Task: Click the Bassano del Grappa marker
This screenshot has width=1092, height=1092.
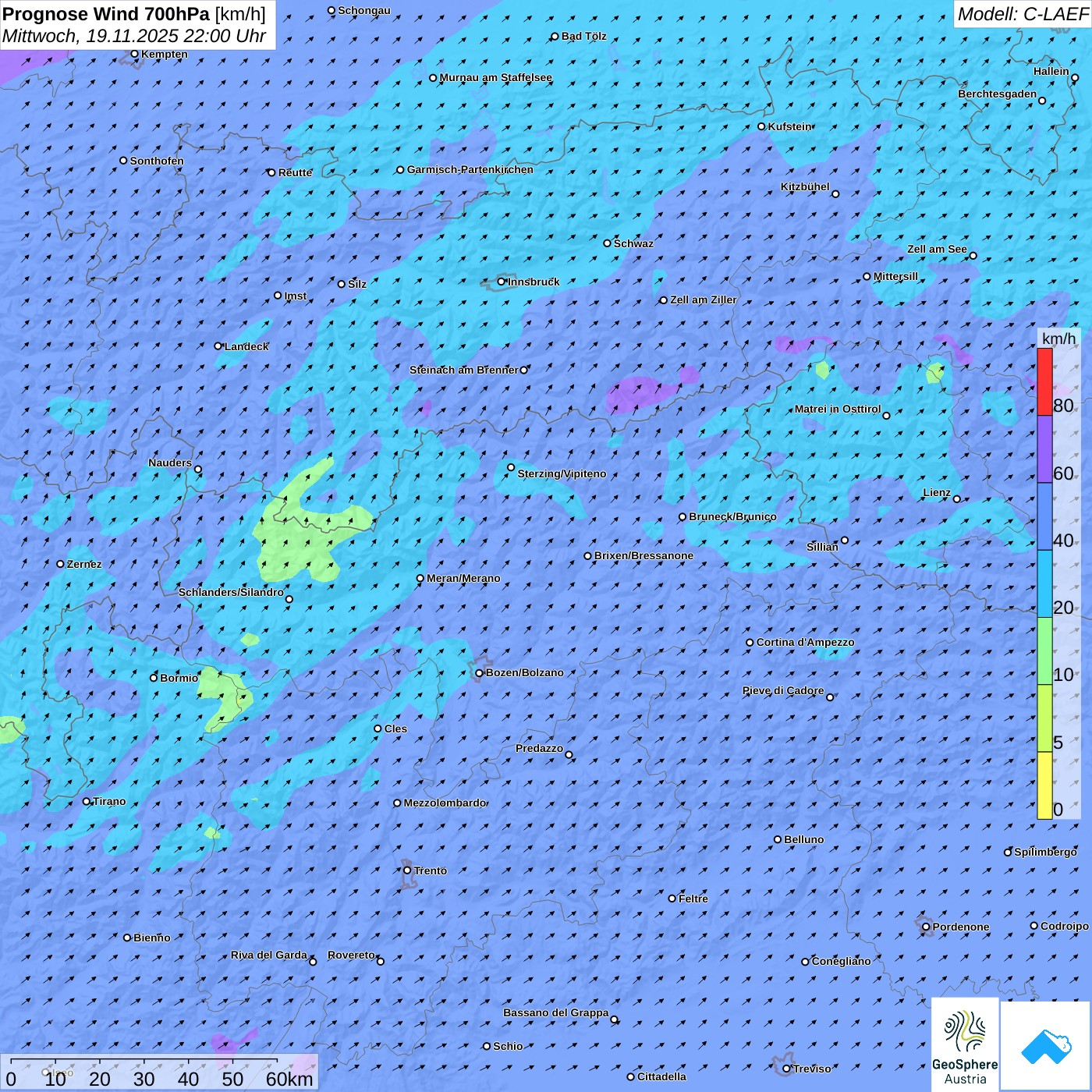Action: click(614, 1019)
